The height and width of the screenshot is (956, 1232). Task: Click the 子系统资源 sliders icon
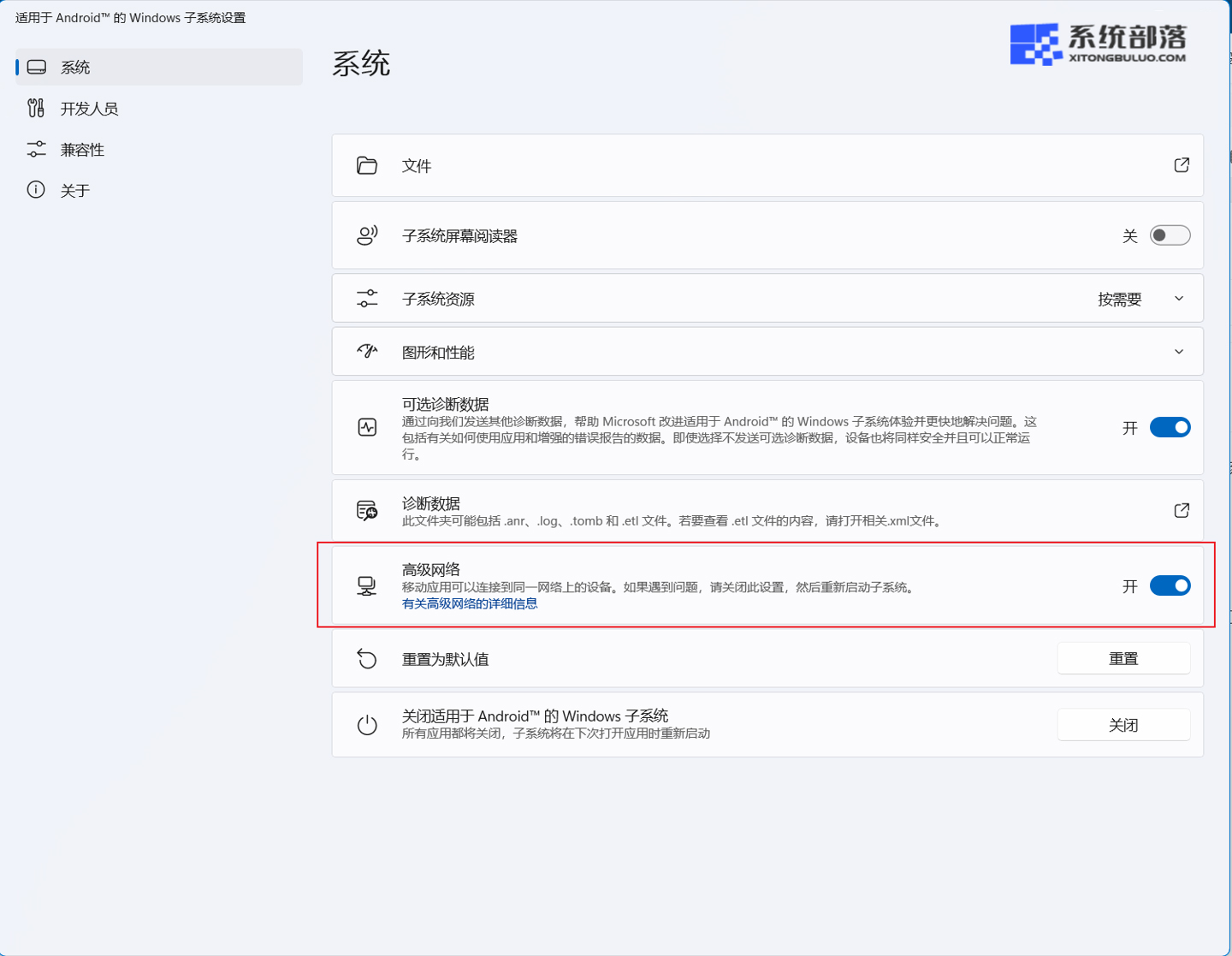click(367, 299)
